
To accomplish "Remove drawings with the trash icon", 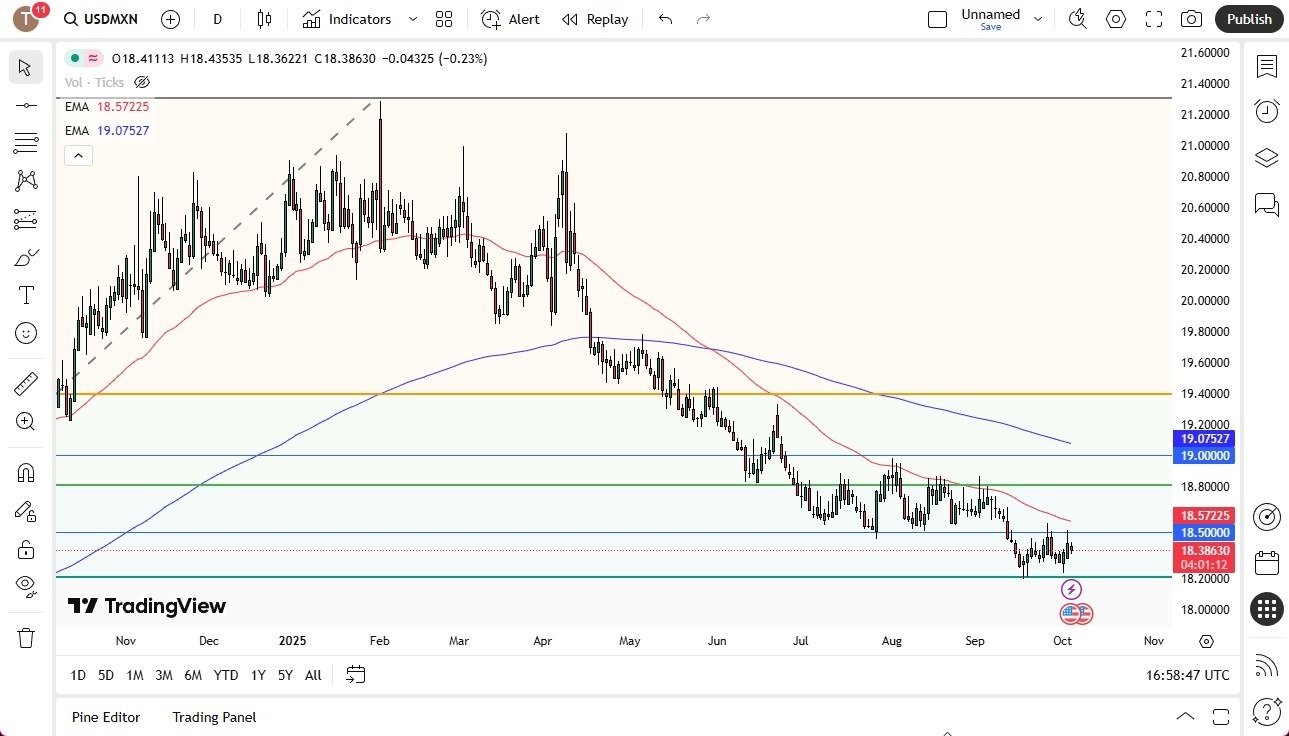I will (26, 637).
